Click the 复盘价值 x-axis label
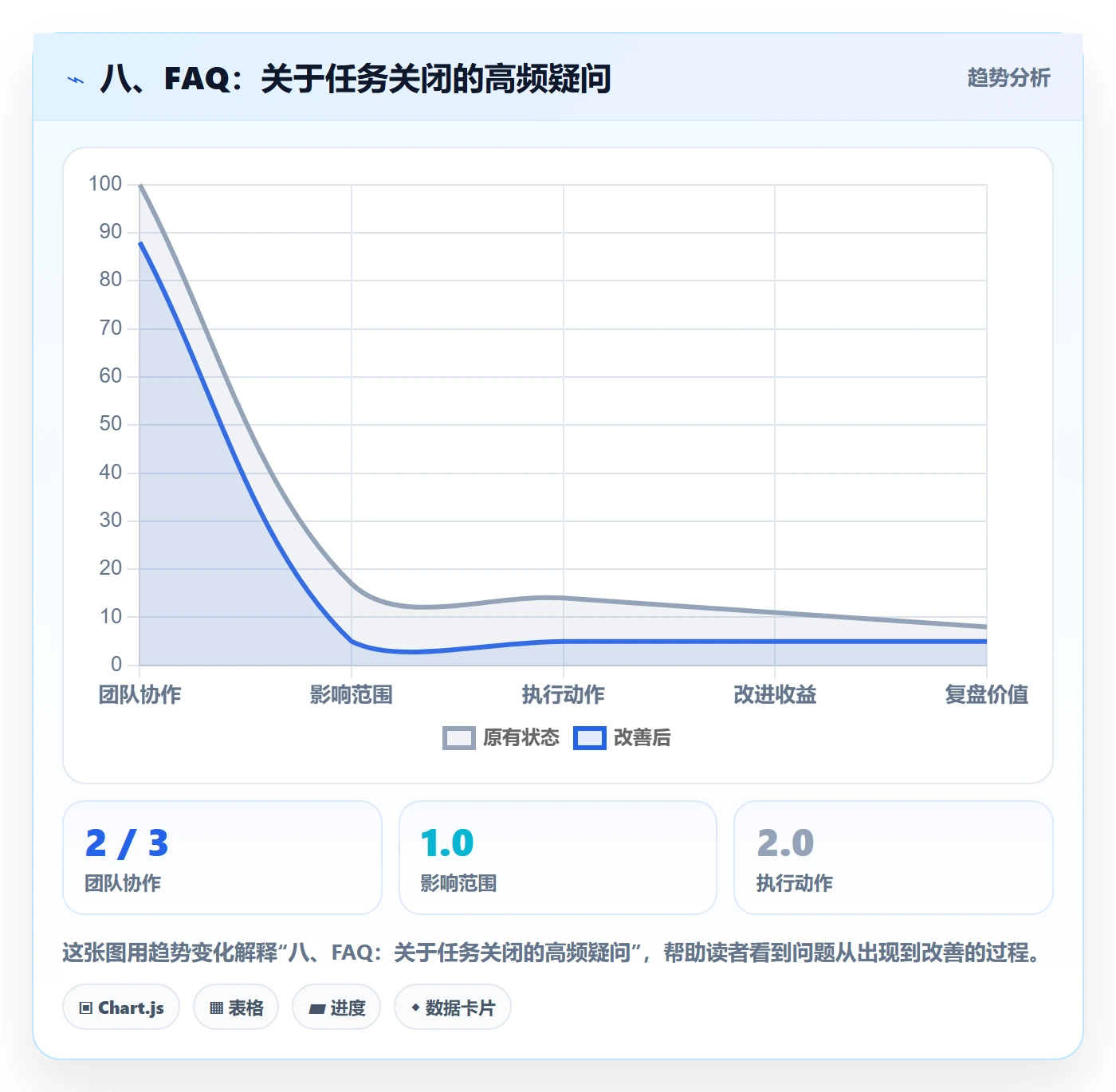This screenshot has width=1116, height=1092. coord(986,695)
